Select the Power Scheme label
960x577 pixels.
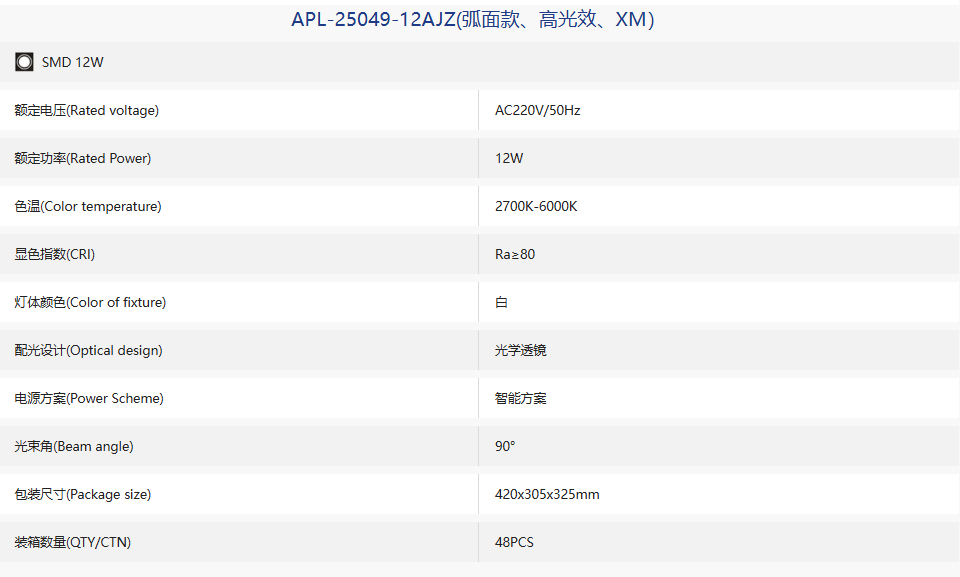pyautogui.click(x=89, y=398)
